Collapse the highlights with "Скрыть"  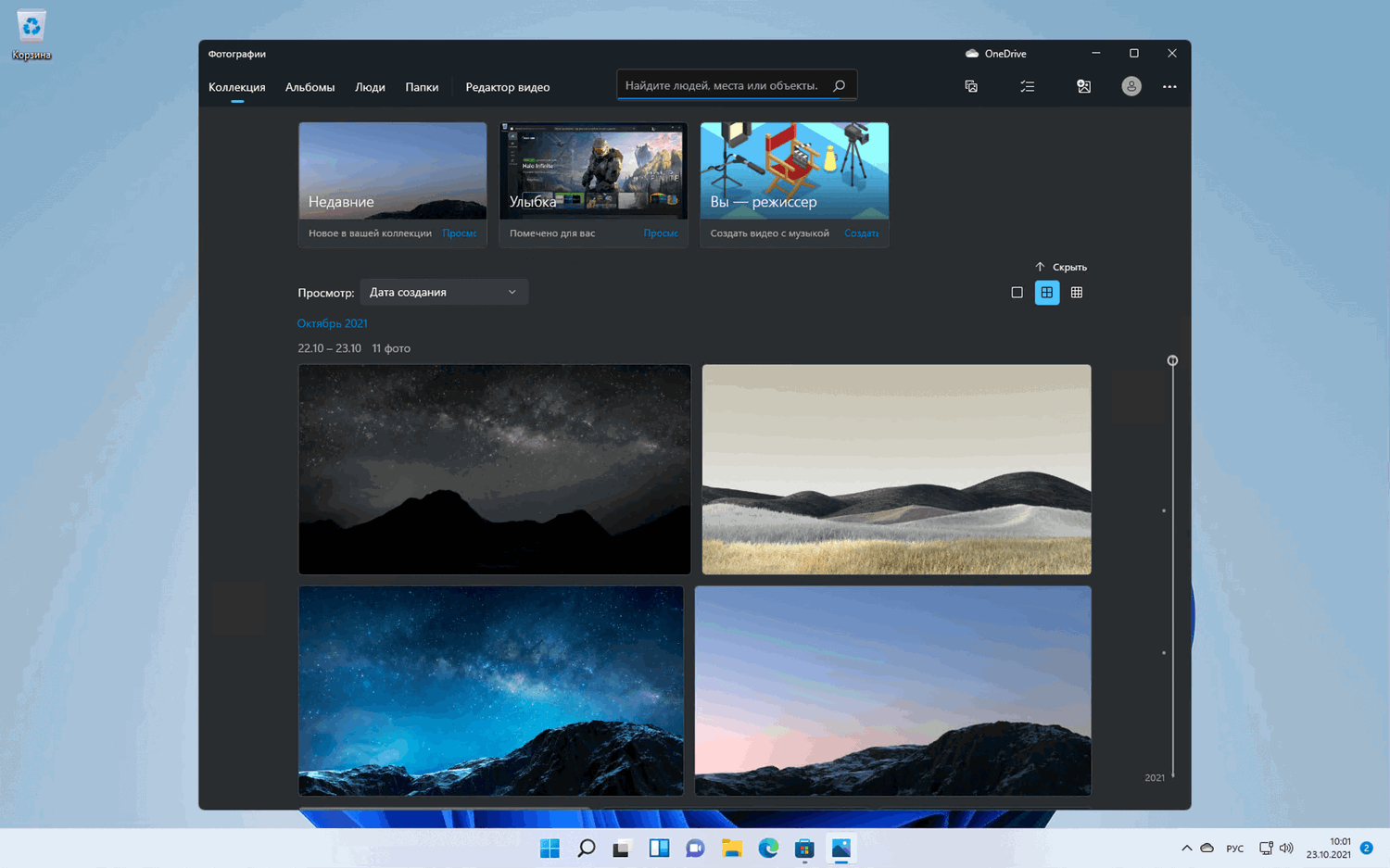[1061, 267]
